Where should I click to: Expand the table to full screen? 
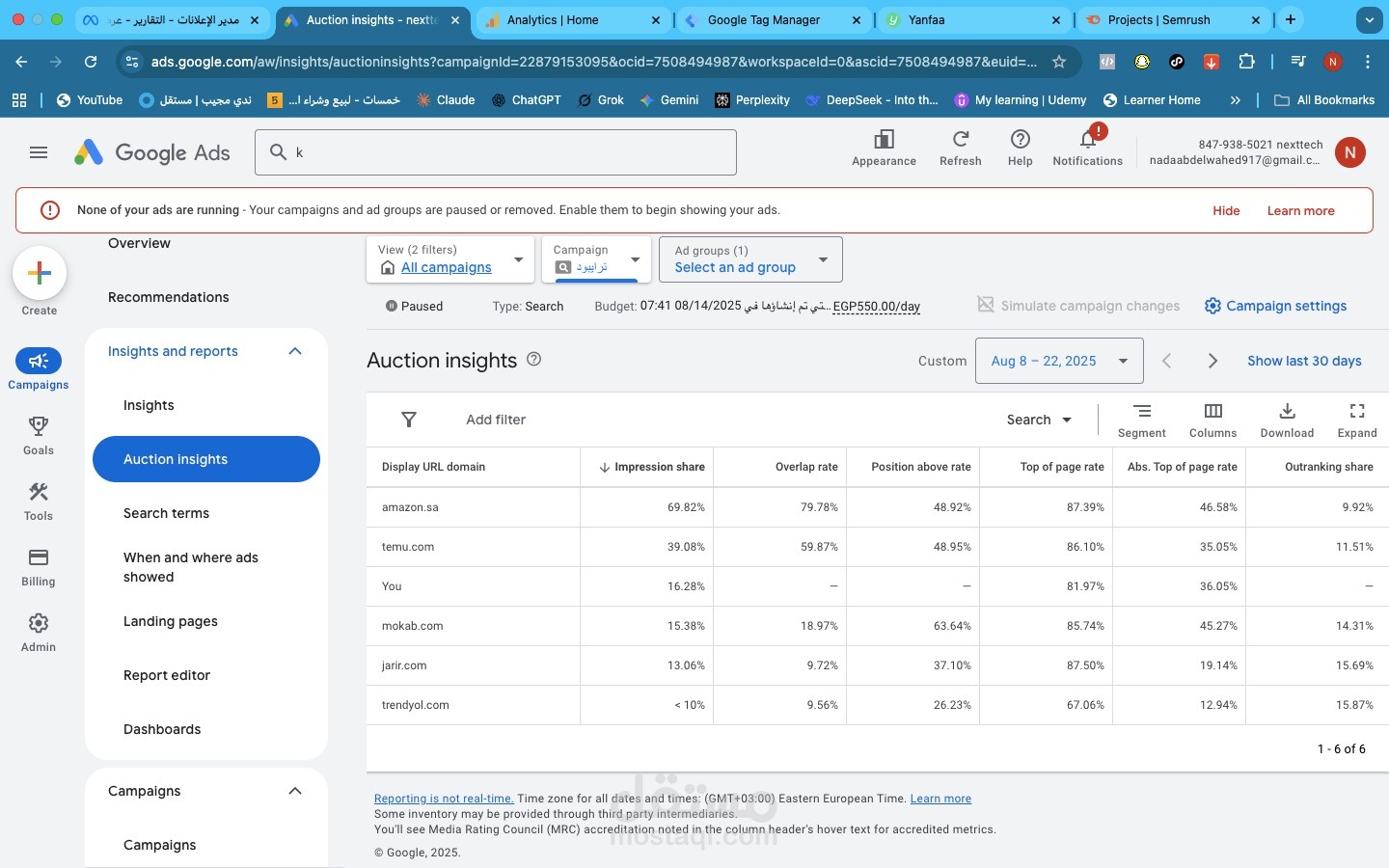[1356, 412]
